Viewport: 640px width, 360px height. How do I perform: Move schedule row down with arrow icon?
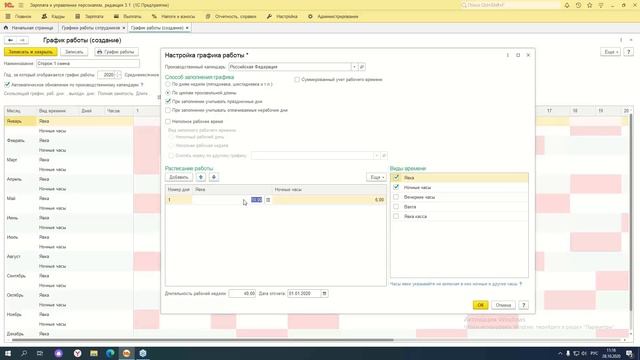213,177
